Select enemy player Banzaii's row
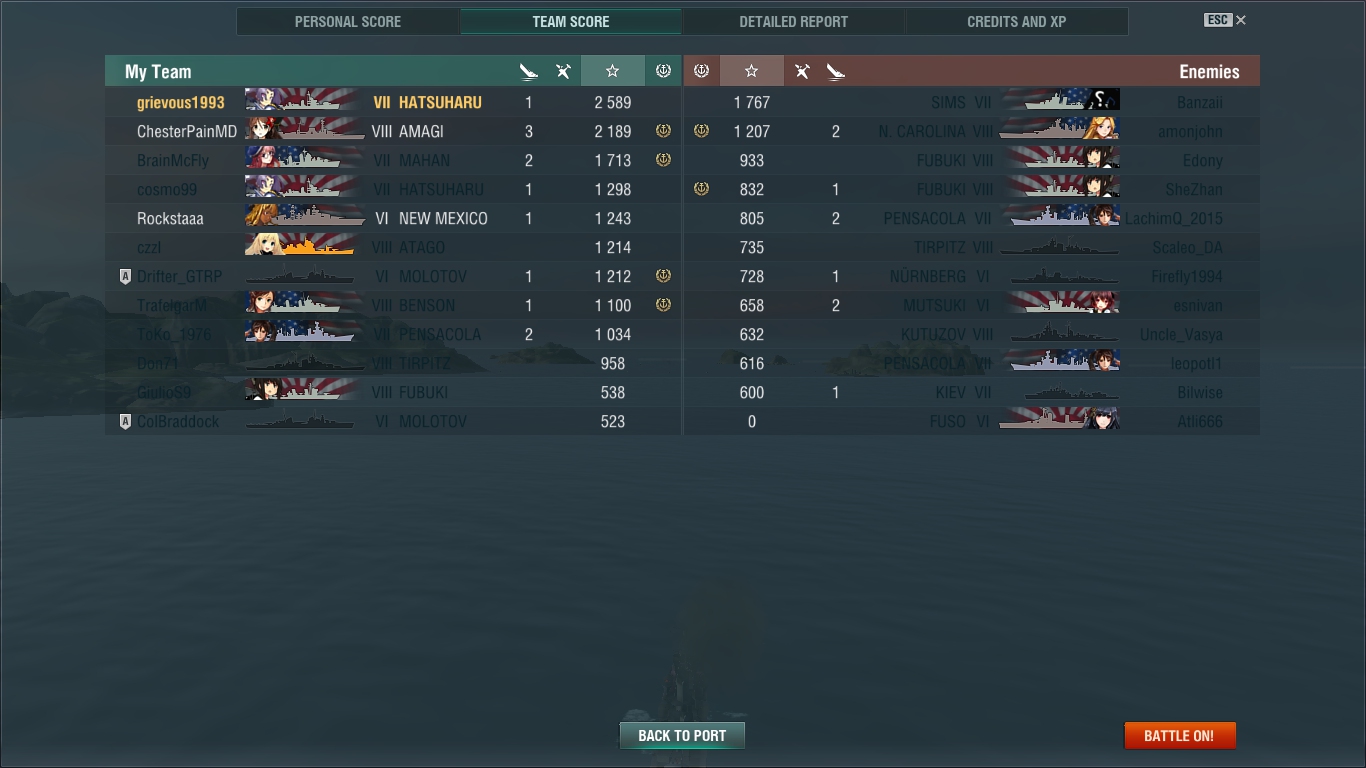 click(x=972, y=102)
